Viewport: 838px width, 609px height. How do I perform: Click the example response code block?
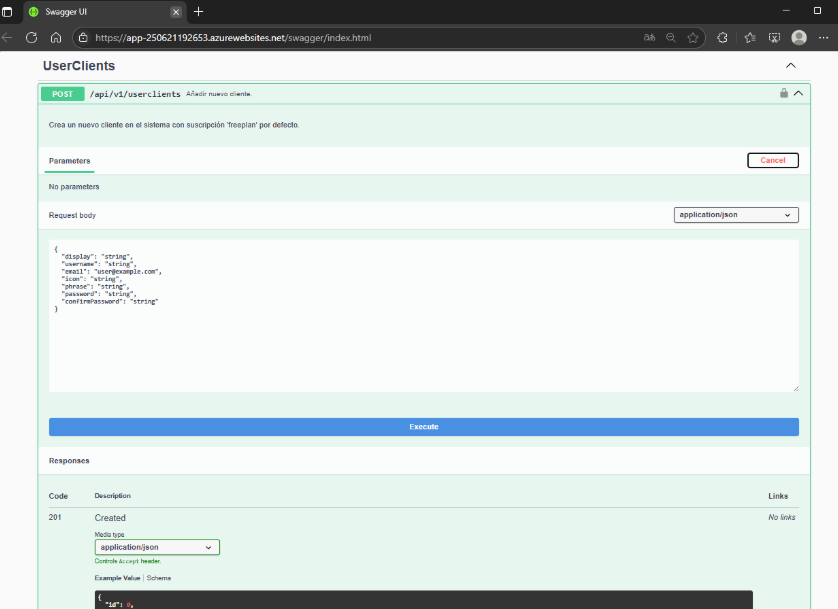[x=424, y=599]
